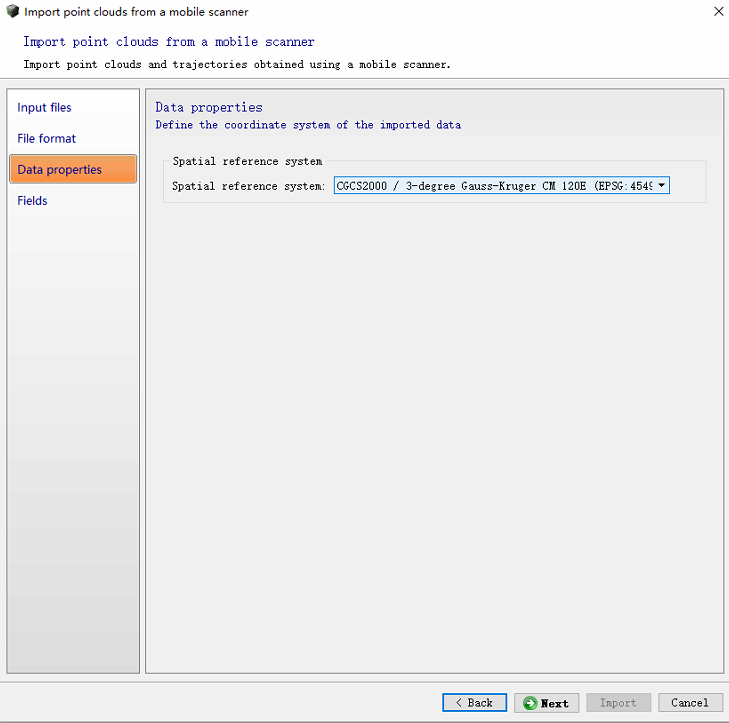Viewport: 729px width, 723px height.
Task: Click the 'Import point clouds and trajectories' description
Action: [237, 65]
